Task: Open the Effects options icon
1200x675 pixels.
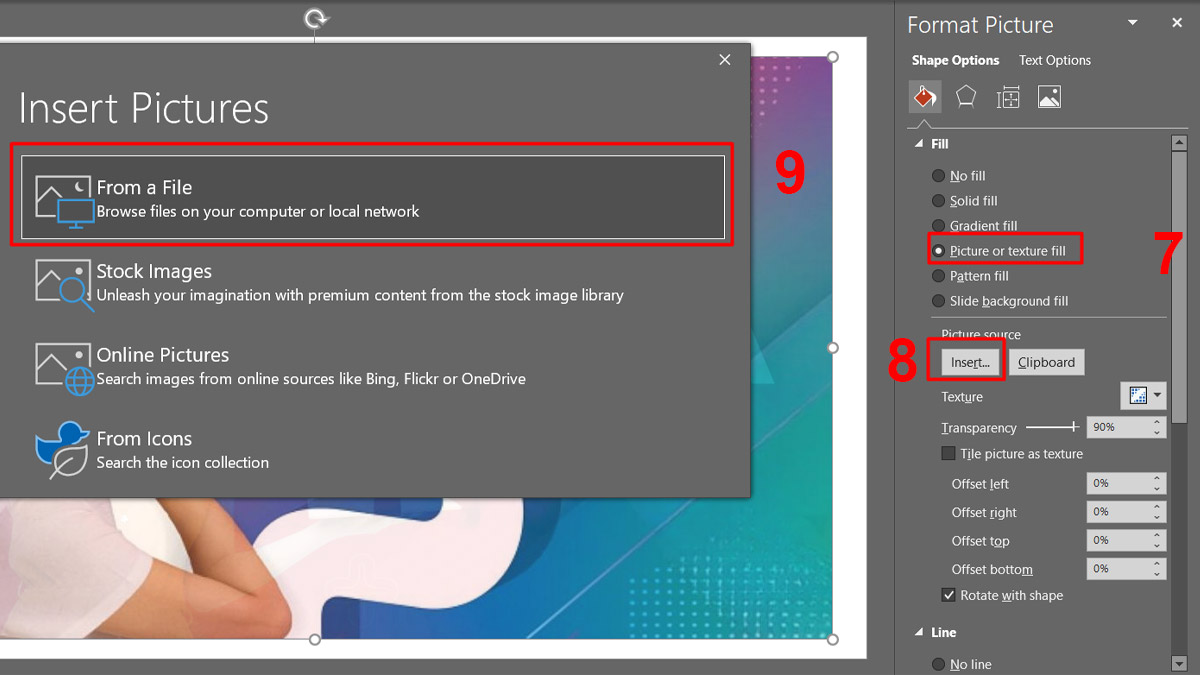Action: (966, 96)
